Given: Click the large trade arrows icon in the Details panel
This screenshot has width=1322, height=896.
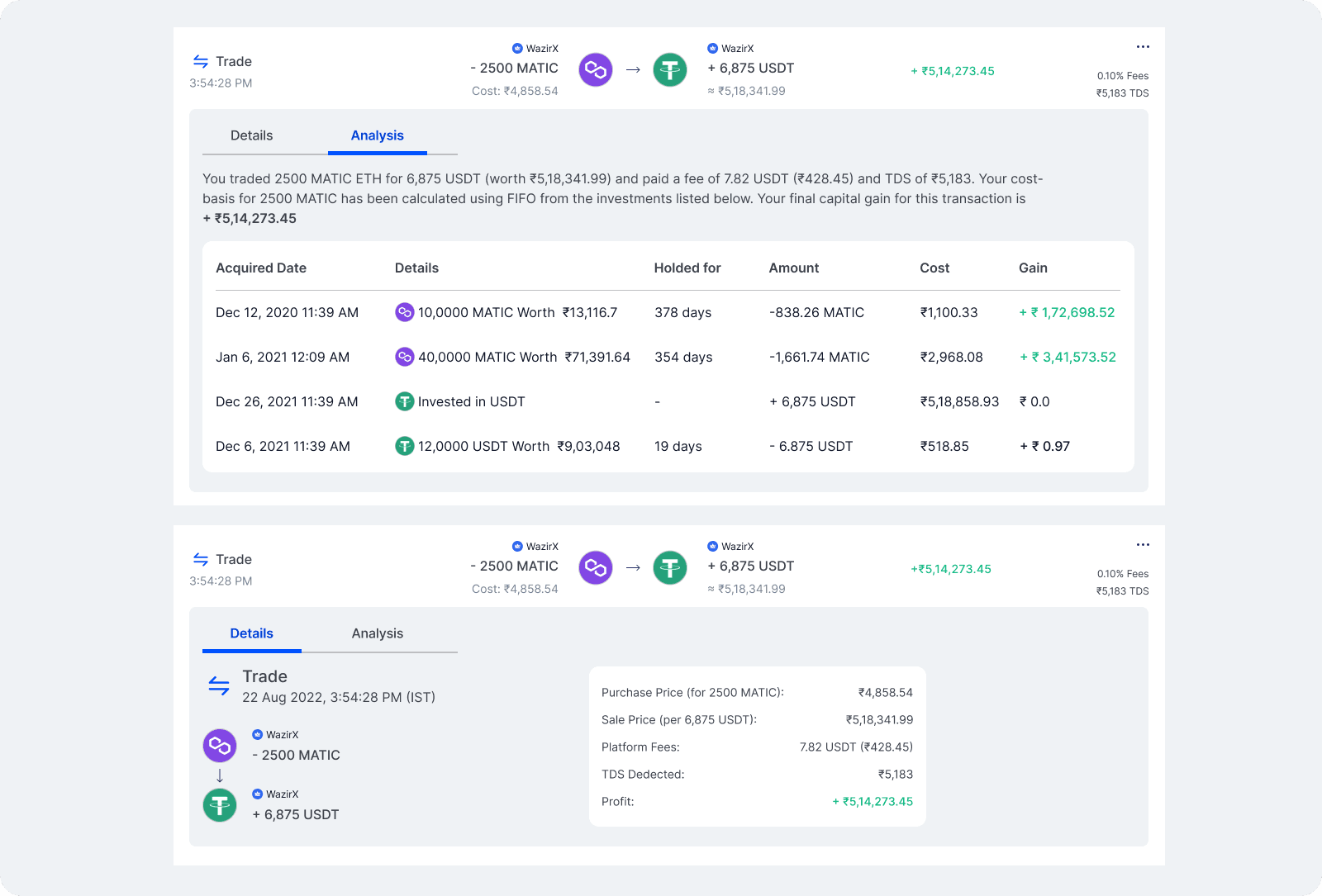Looking at the screenshot, I should (219, 685).
